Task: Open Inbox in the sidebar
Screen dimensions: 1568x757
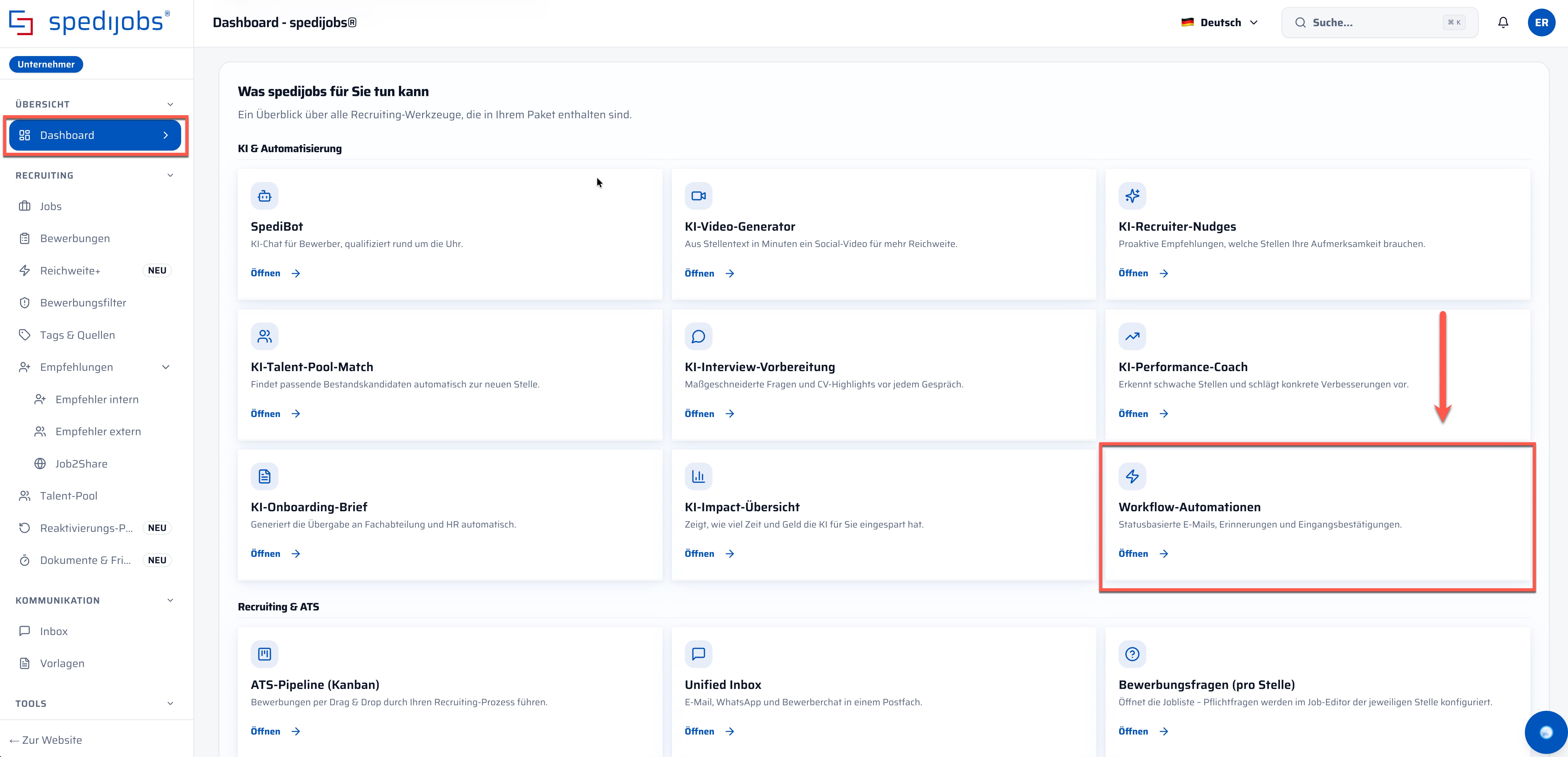Action: 95,631
